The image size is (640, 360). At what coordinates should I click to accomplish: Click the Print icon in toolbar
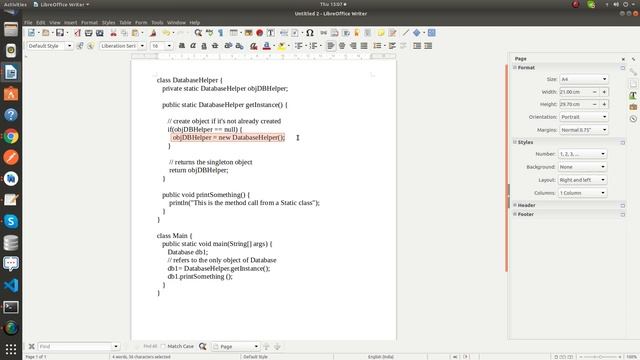(89, 33)
